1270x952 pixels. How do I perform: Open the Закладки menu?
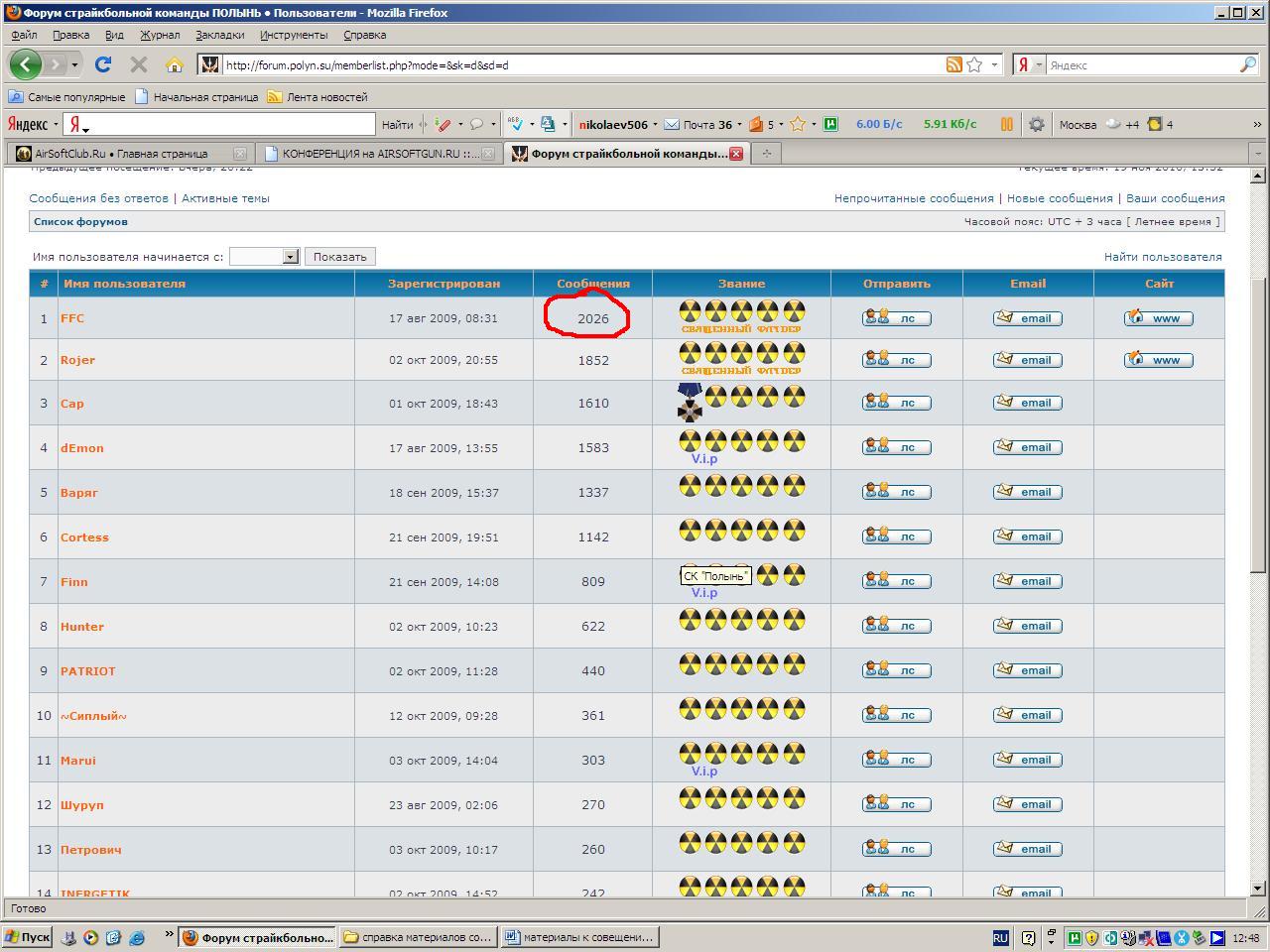[219, 35]
